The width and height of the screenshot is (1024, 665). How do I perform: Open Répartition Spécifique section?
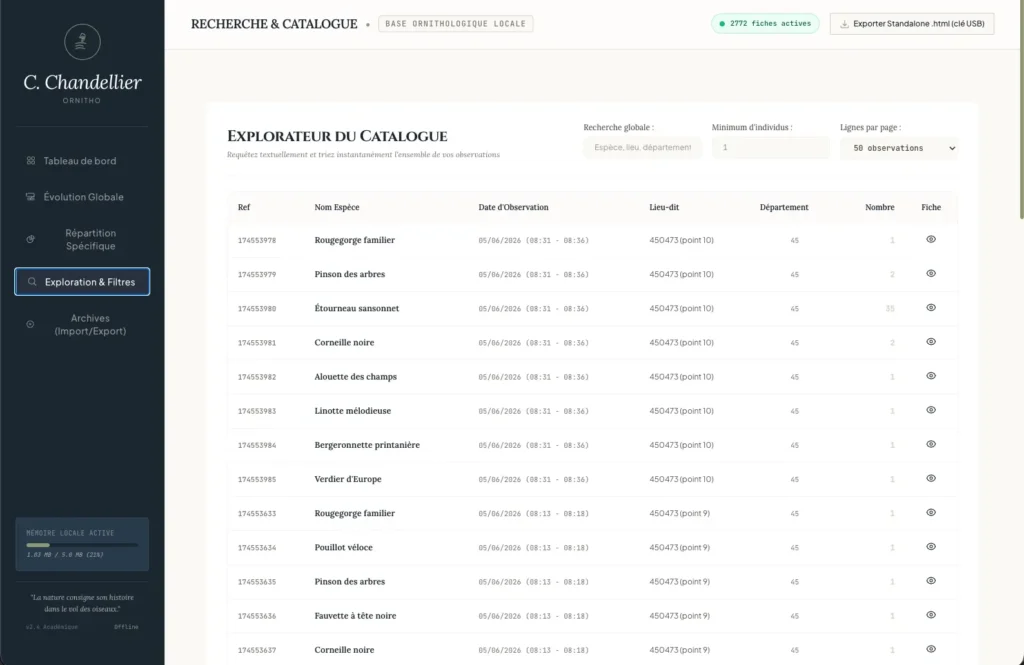click(82, 239)
